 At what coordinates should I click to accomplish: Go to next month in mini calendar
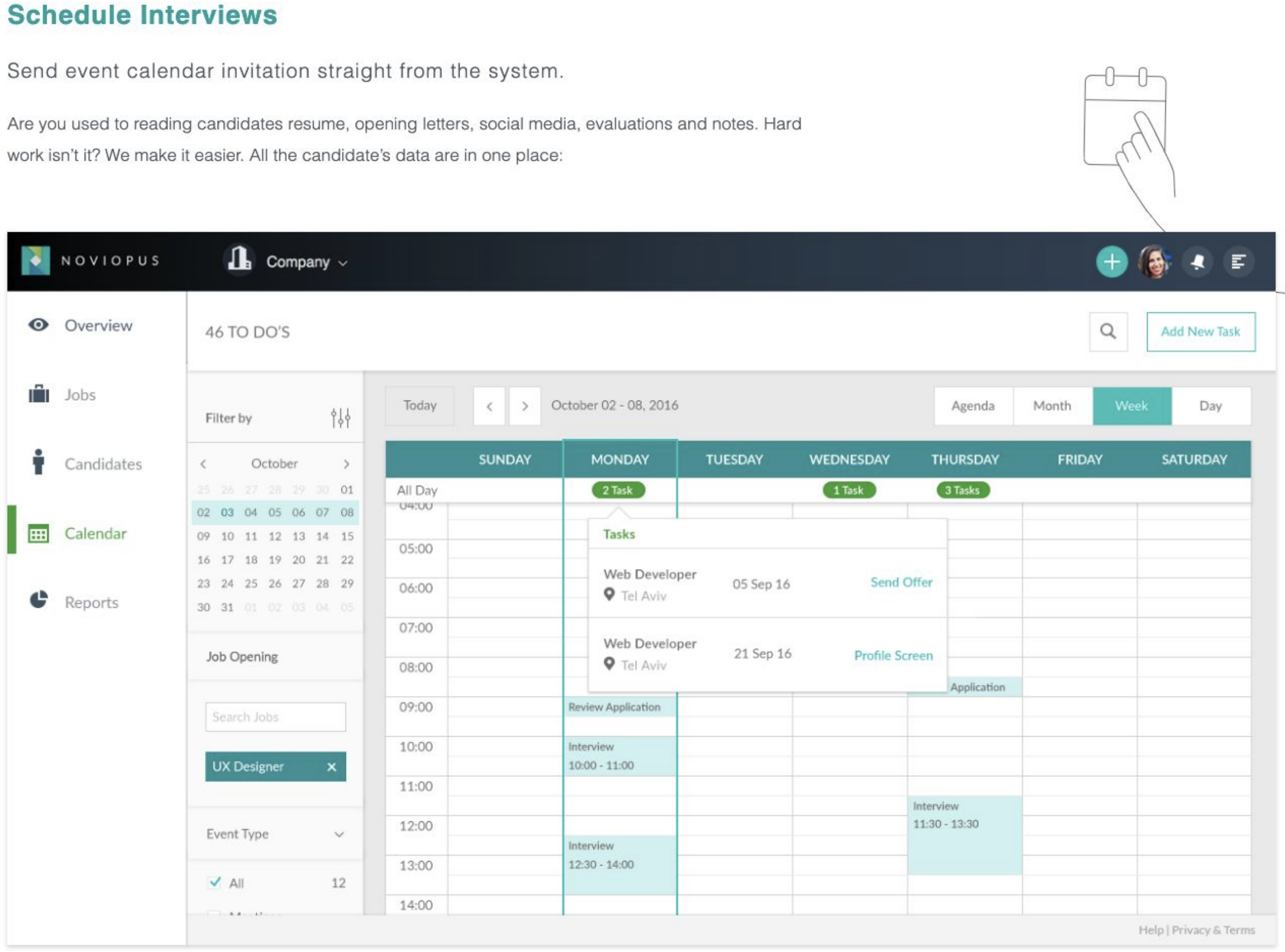[347, 464]
